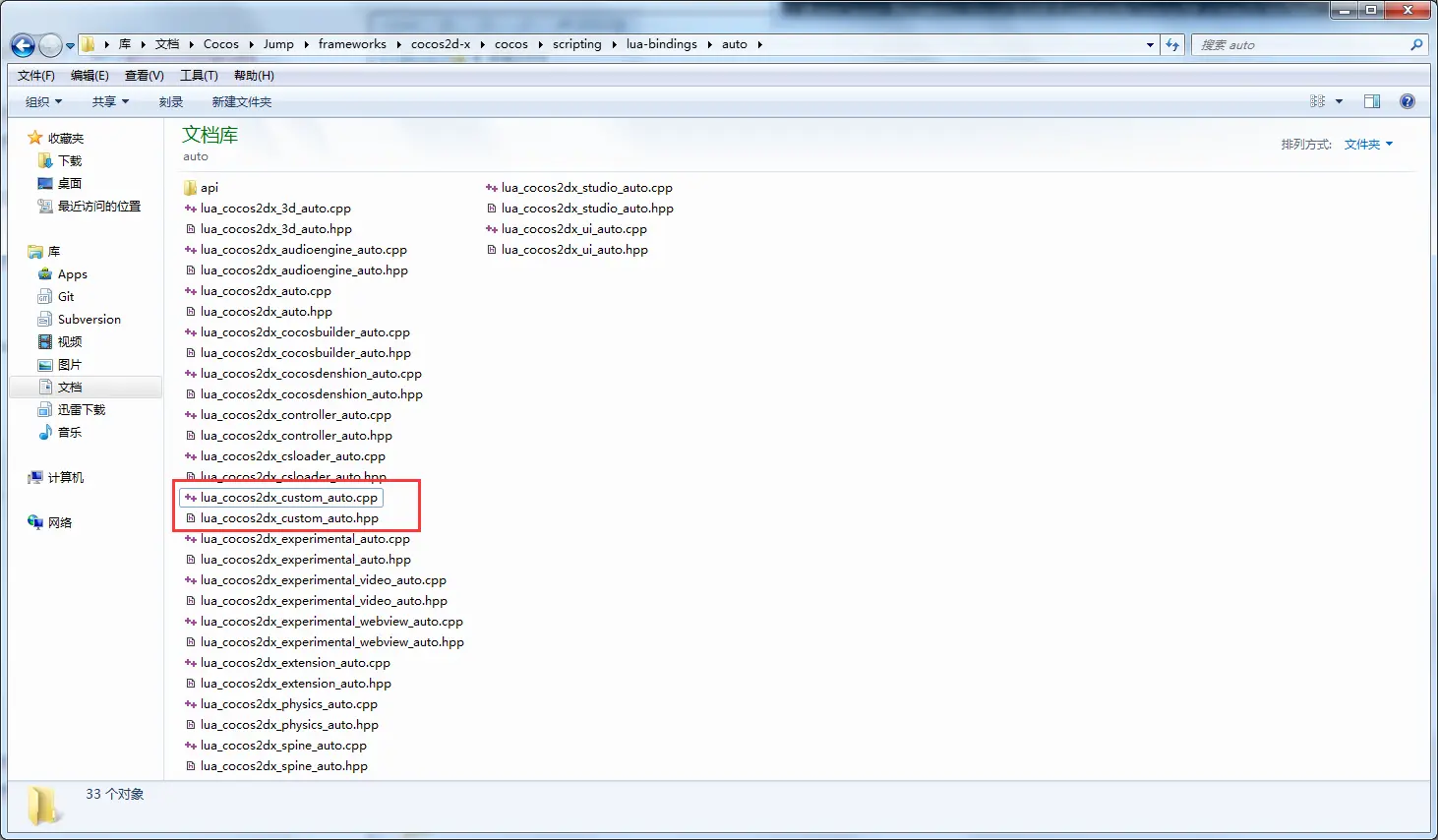Select 网络 in the navigation pane

[x=60, y=523]
